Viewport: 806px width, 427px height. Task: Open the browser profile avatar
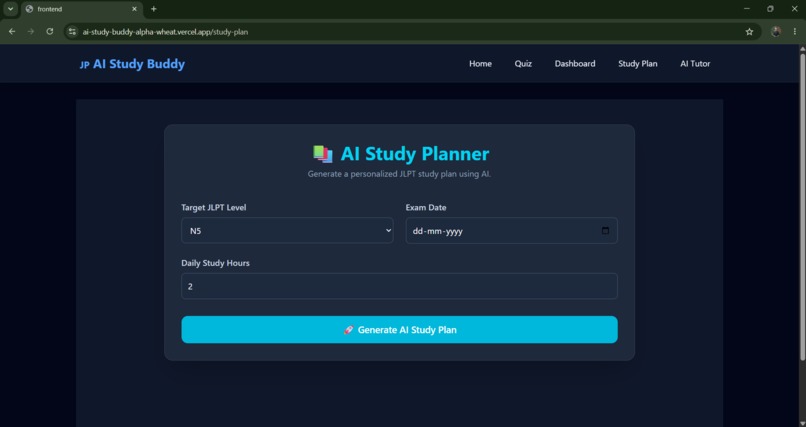[776, 32]
